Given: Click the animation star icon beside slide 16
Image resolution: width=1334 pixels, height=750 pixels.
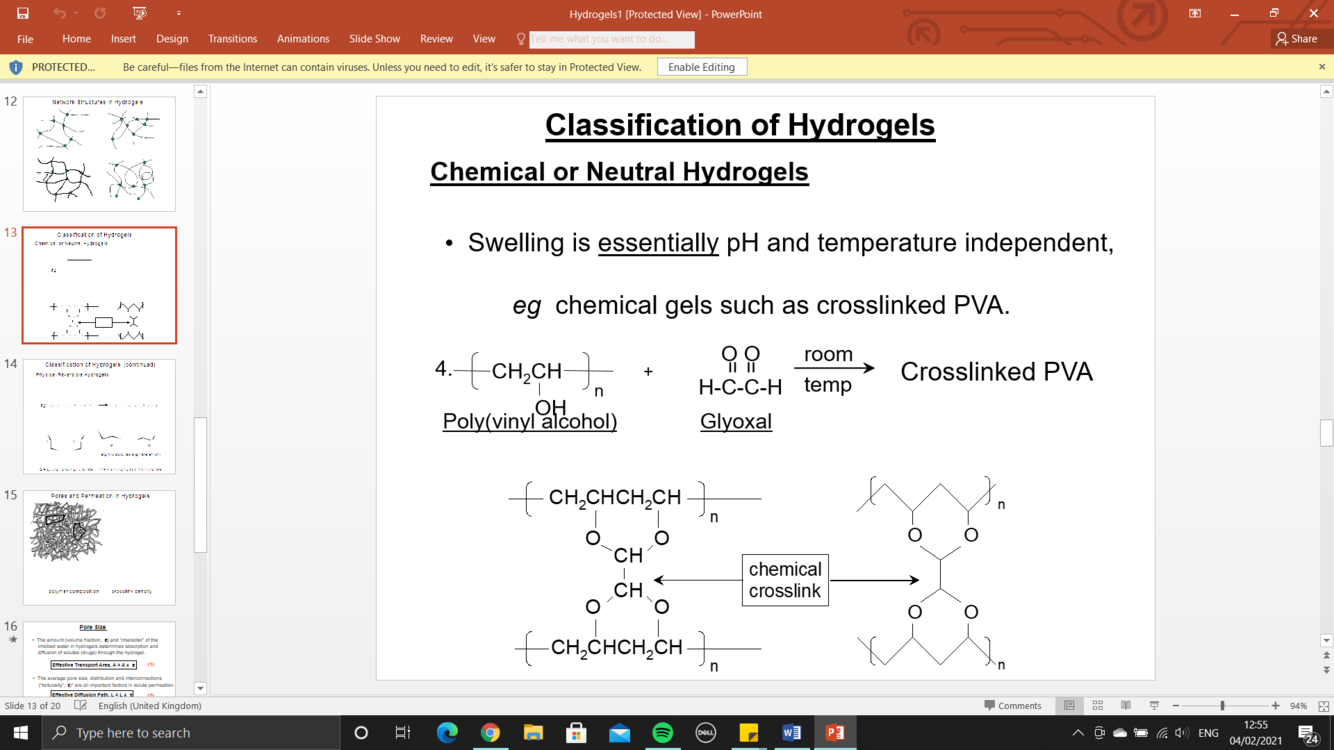Looking at the screenshot, I should coord(12,640).
